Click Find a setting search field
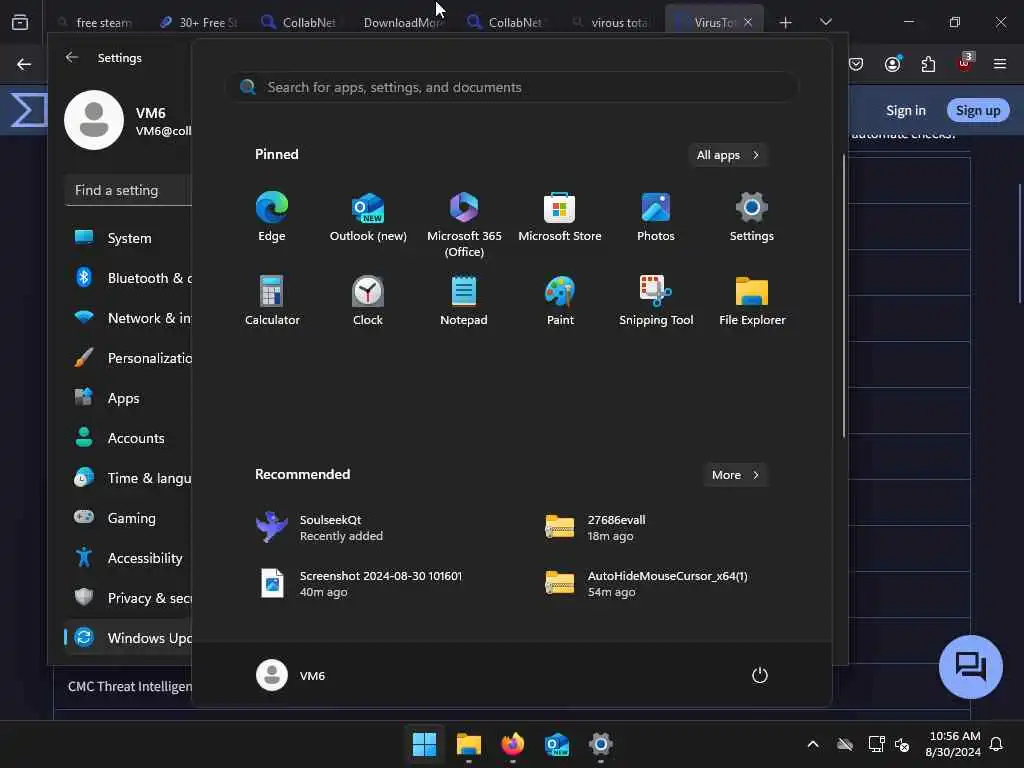The image size is (1024, 768). (128, 190)
